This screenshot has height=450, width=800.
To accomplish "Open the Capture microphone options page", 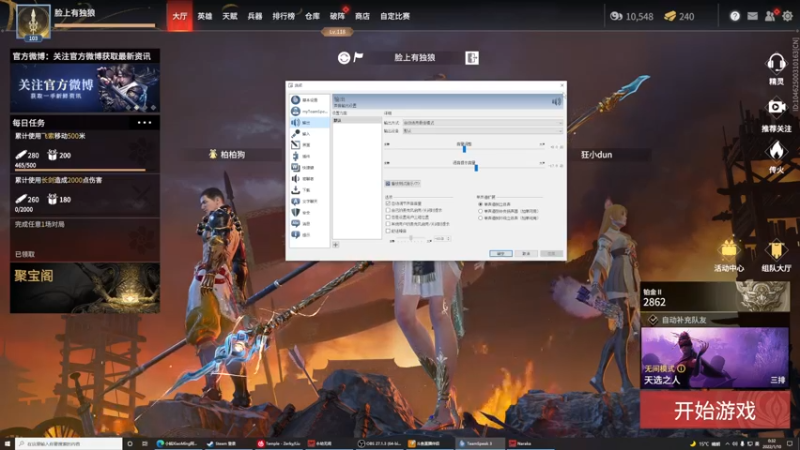I will click(x=308, y=134).
